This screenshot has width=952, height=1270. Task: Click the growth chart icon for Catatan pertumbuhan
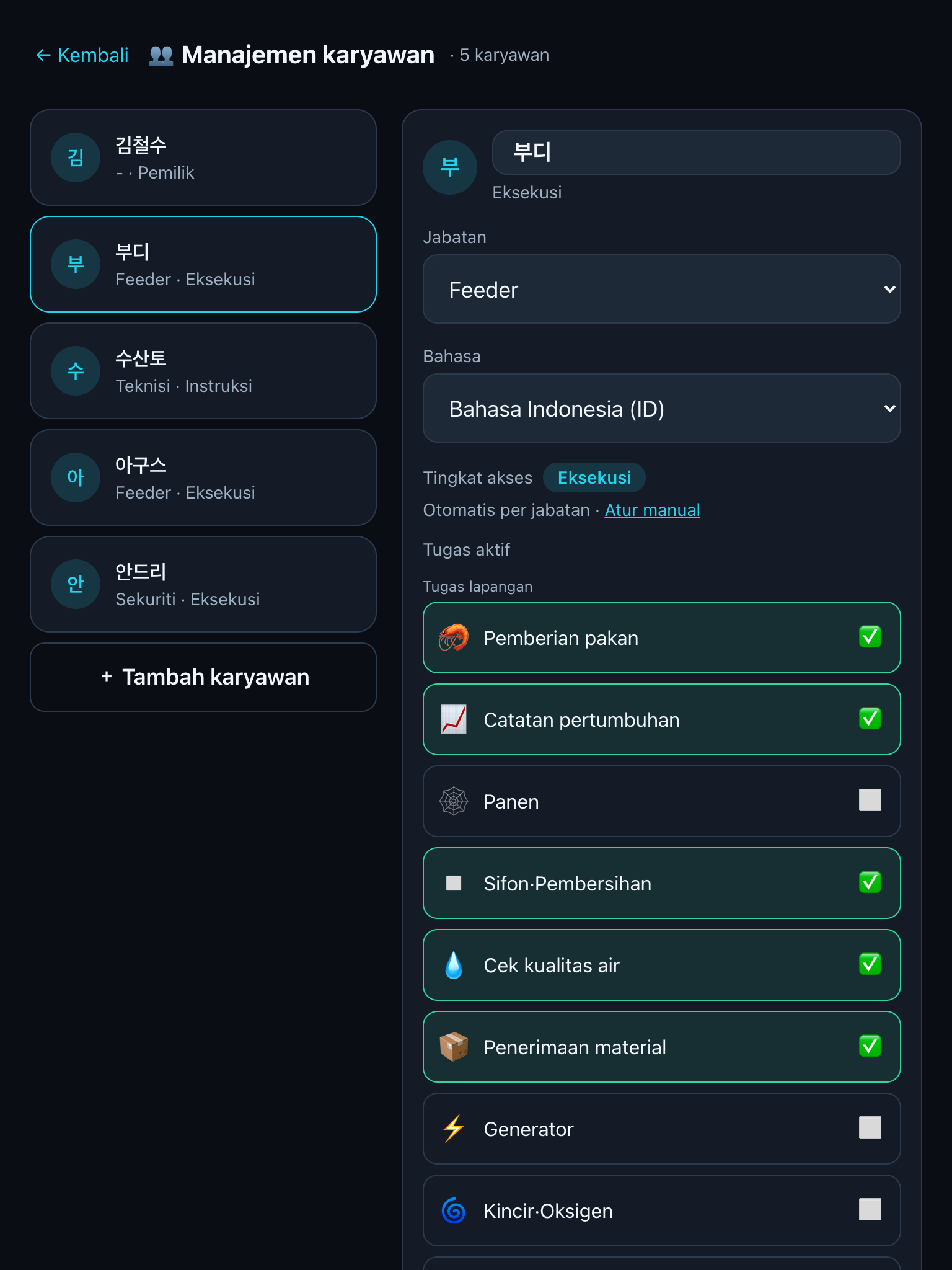454,719
